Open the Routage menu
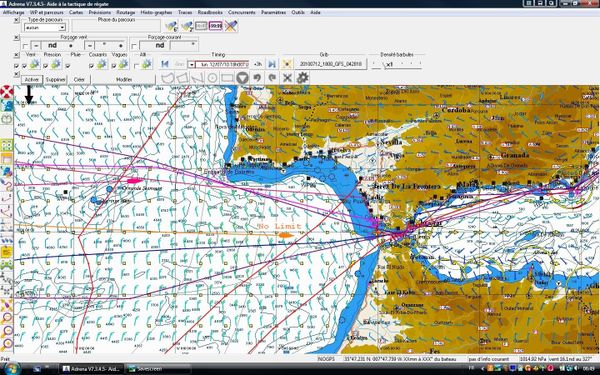The height and width of the screenshot is (375, 600). (126, 12)
